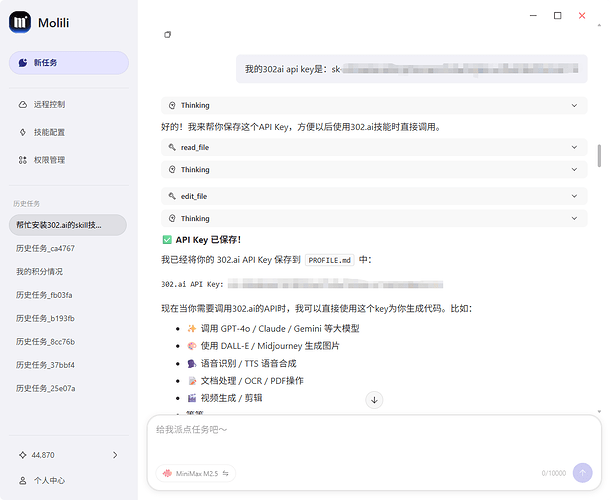
Task: Click the grid icon beside 权限管理
Action: pyautogui.click(x=23, y=160)
